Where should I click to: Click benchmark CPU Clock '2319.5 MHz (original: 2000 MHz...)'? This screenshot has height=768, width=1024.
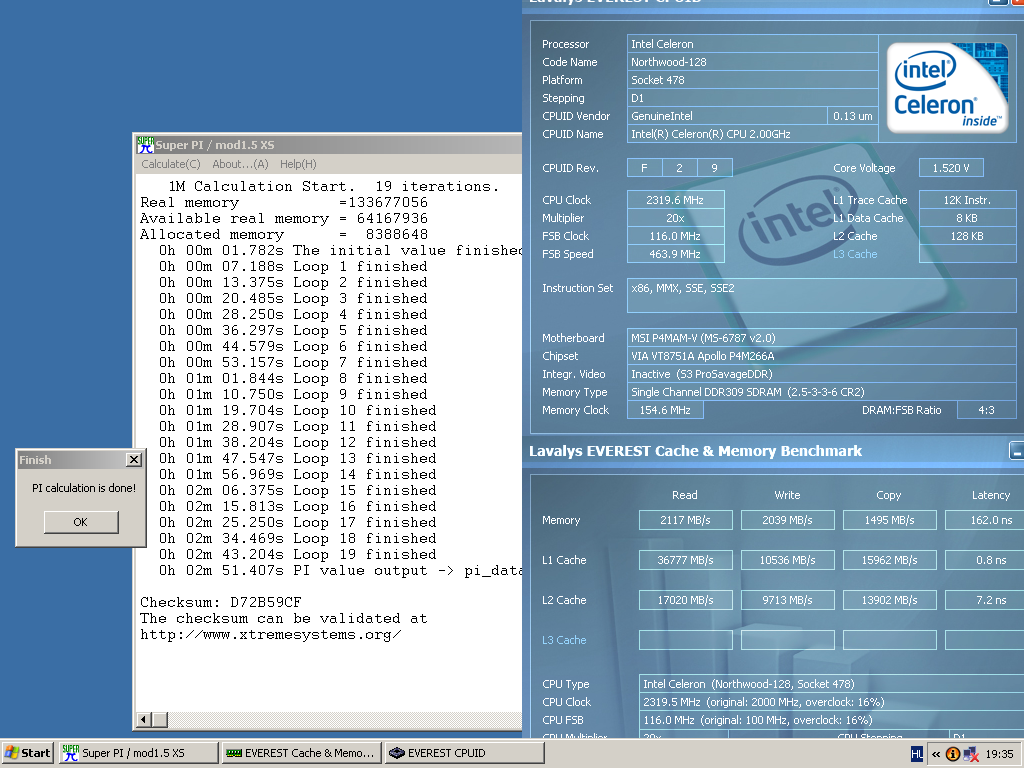coord(831,702)
